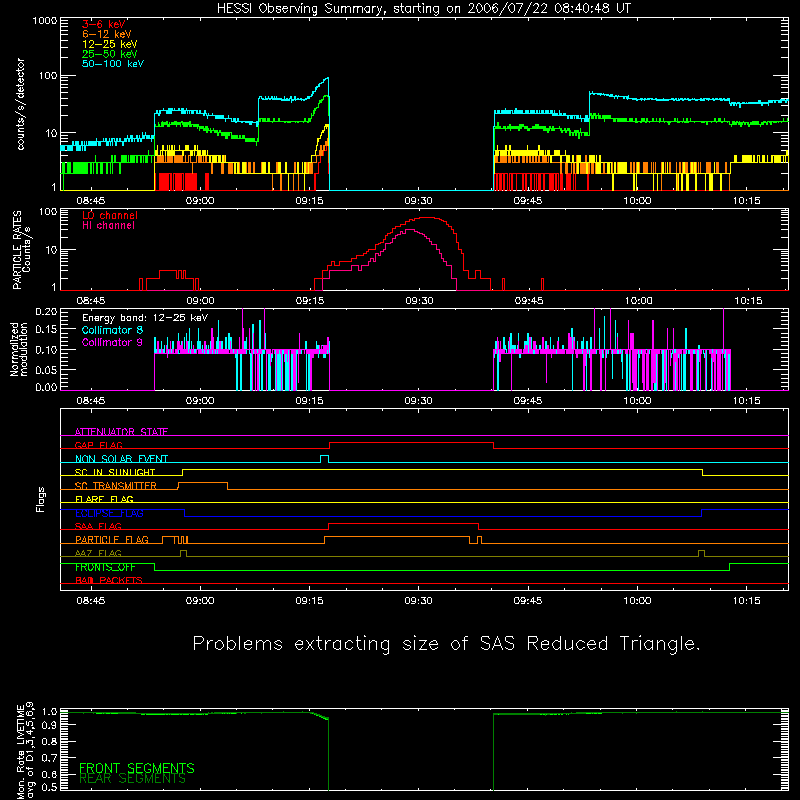Click the 0.05 modulation axis tick
This screenshot has width=800, height=800.
(46, 369)
